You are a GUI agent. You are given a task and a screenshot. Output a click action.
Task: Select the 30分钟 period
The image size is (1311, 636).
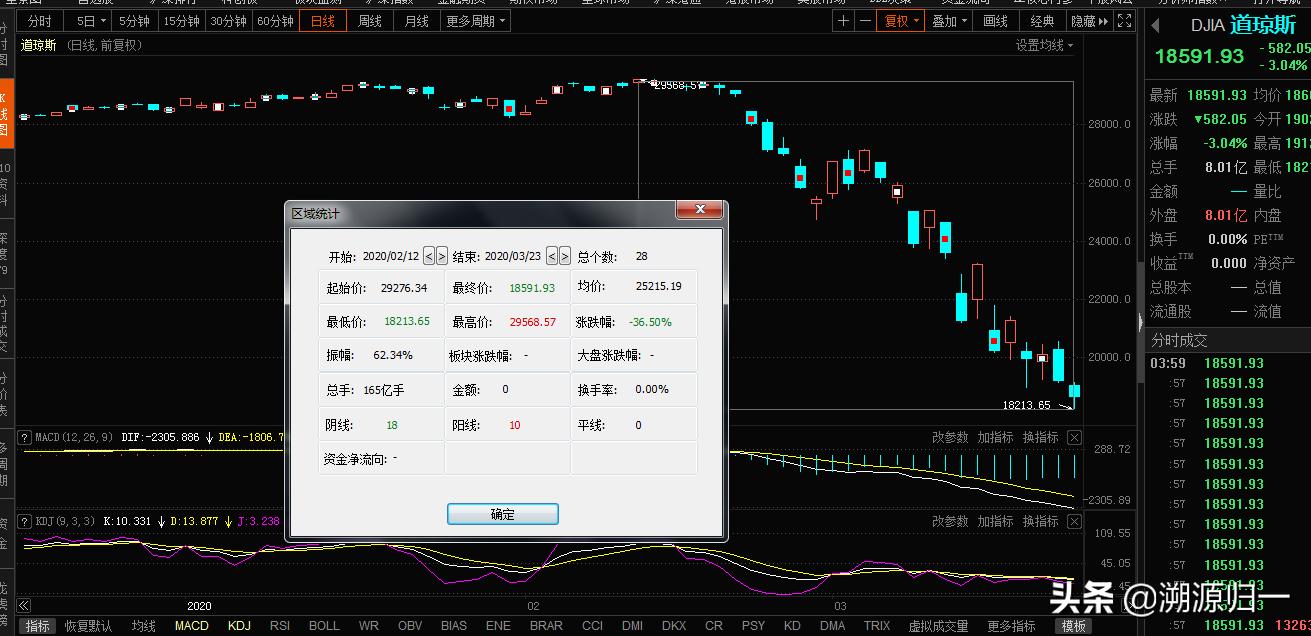(x=228, y=21)
